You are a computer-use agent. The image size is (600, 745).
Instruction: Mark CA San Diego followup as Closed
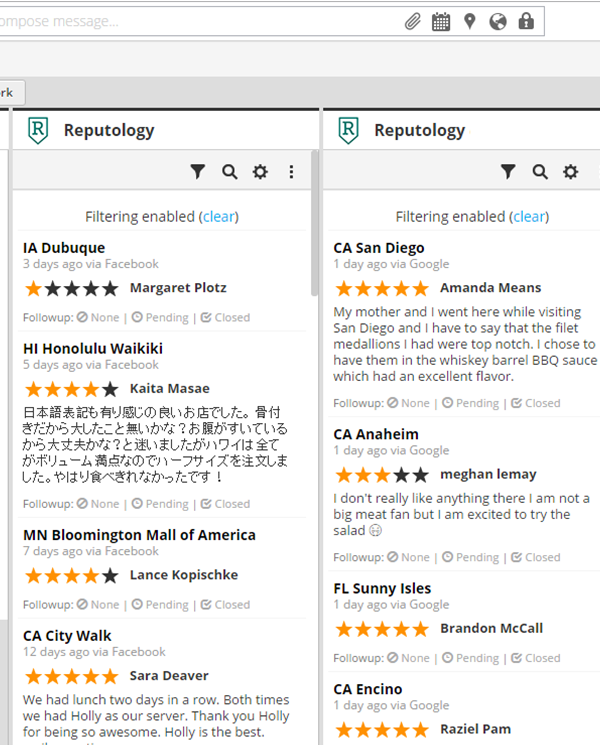point(535,403)
